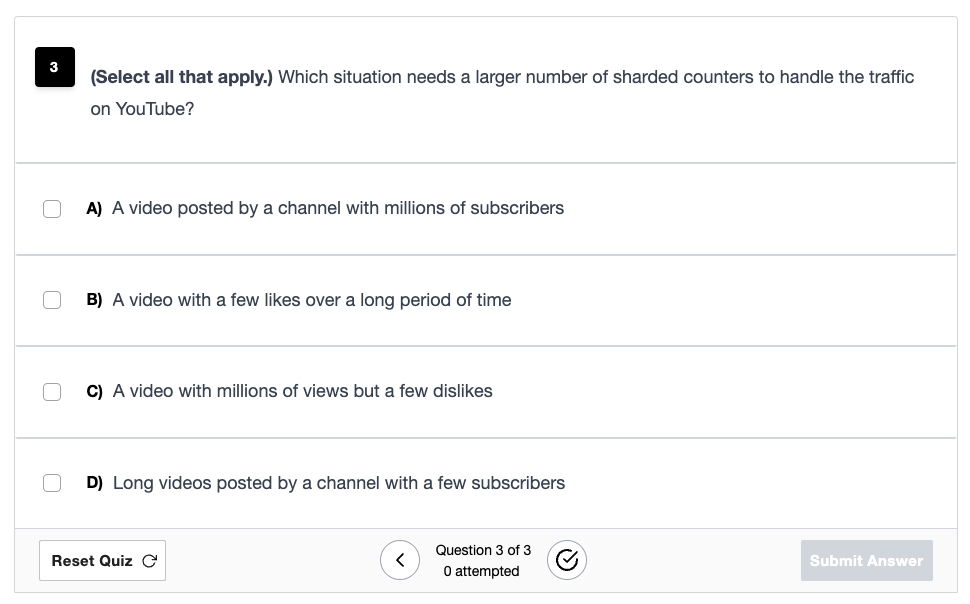
Task: Select checkbox C for millions of views
Action: pyautogui.click(x=52, y=392)
